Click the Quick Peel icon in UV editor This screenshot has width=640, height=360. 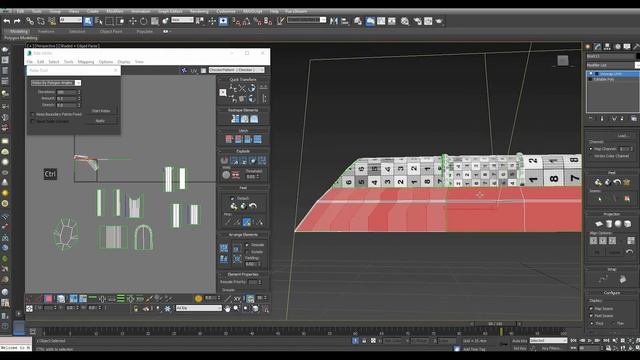[x=234, y=206]
